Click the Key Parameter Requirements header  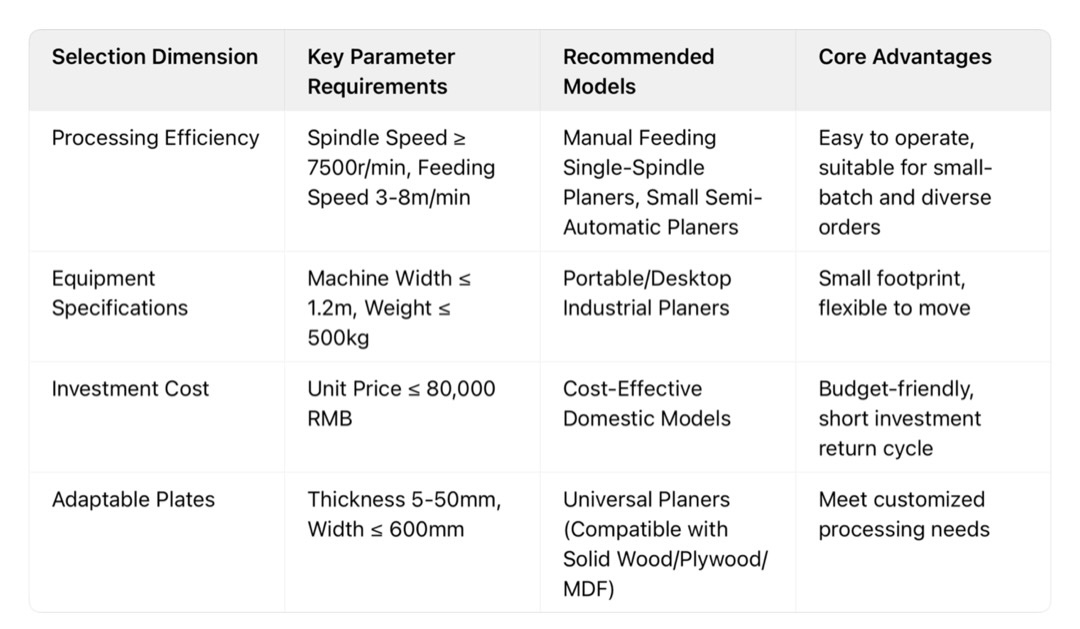click(381, 71)
